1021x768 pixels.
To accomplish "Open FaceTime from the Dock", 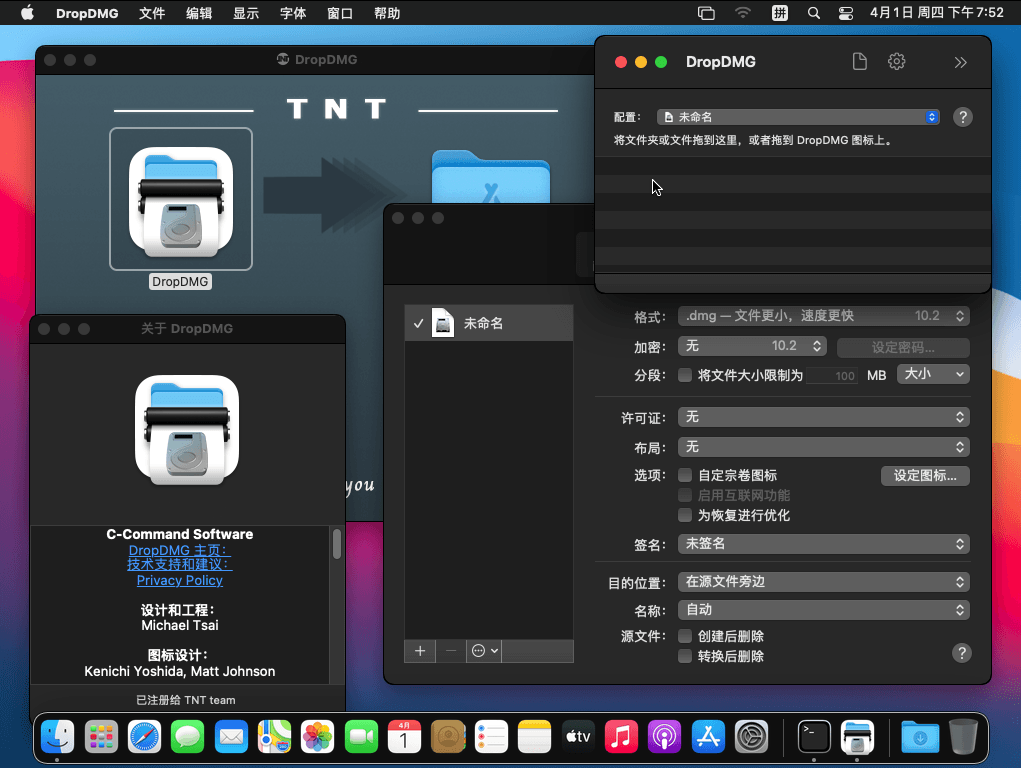I will tap(361, 737).
